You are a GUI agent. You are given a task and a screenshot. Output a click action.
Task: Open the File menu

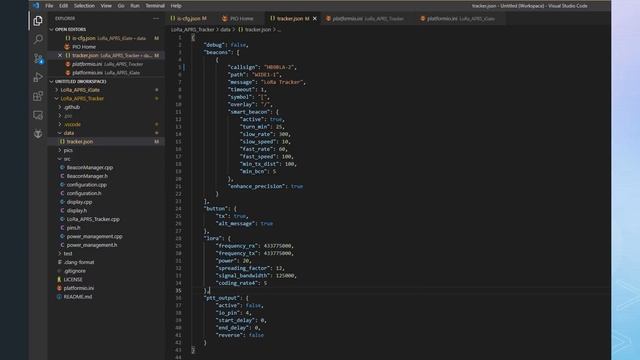(x=49, y=6)
